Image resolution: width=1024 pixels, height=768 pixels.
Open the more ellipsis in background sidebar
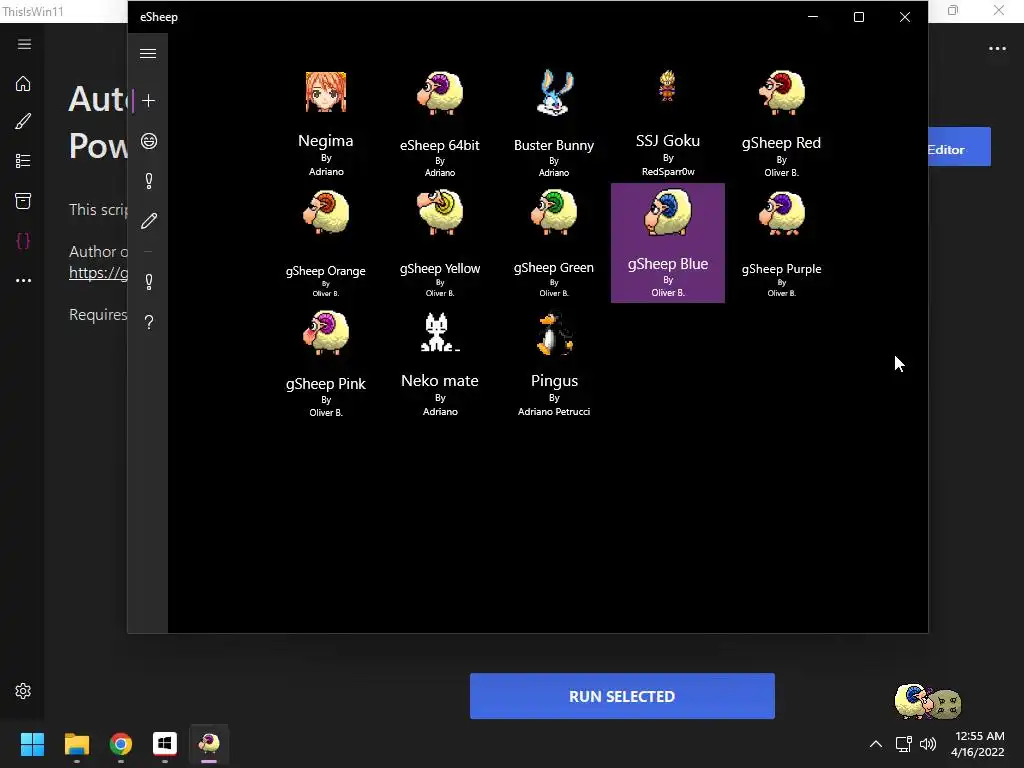(24, 280)
